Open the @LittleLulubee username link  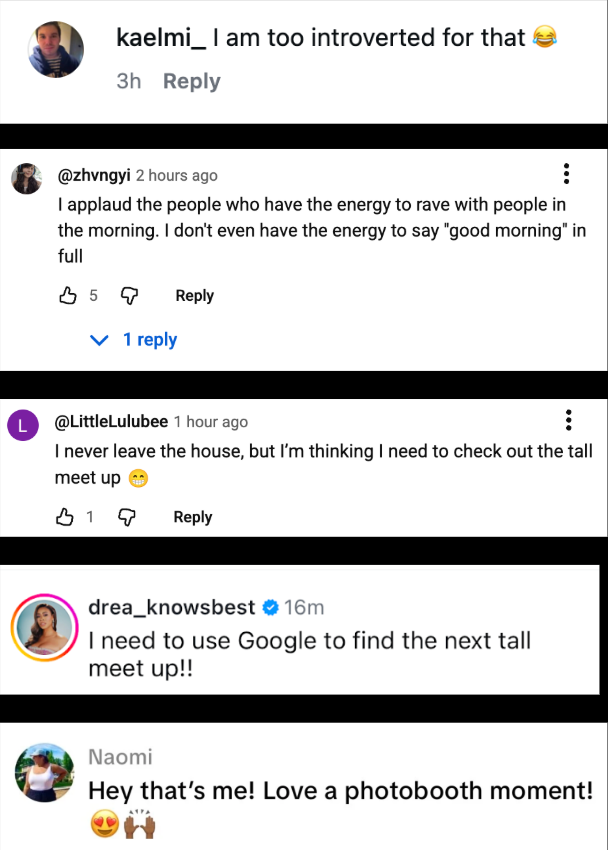[111, 422]
